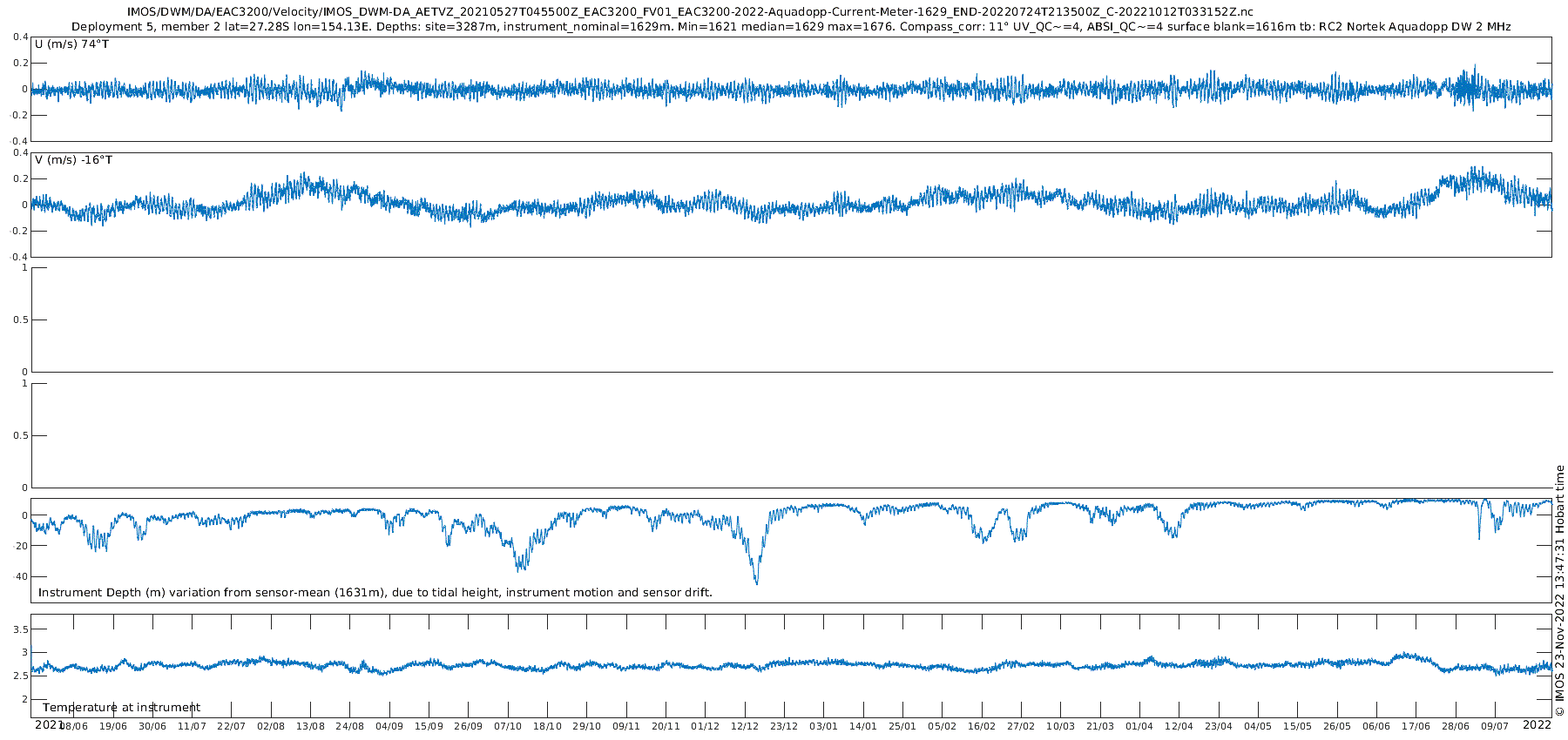Click the '16/02' date tick label

click(982, 726)
